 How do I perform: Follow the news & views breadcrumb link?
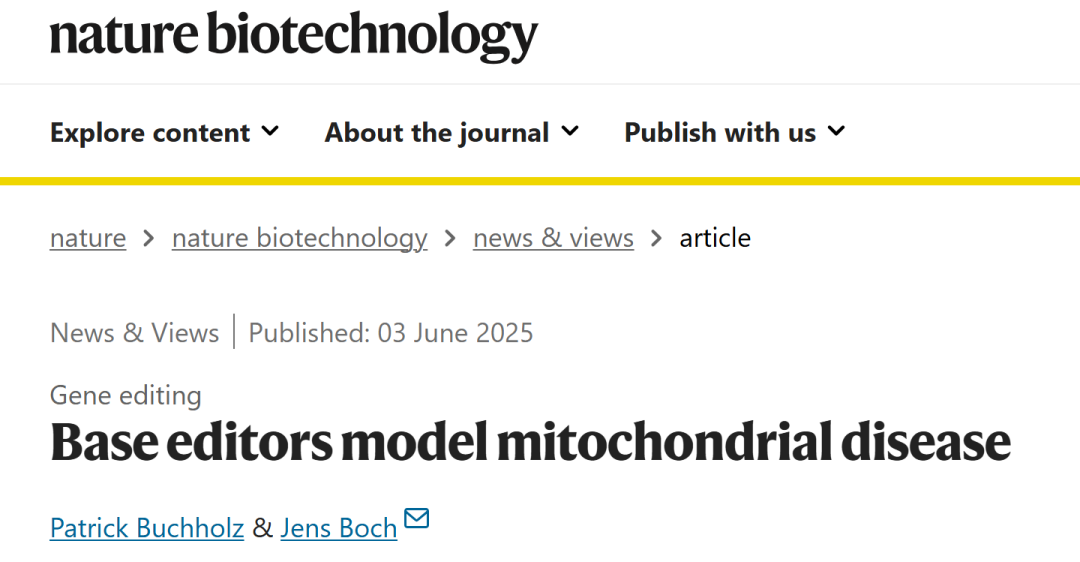click(x=553, y=238)
